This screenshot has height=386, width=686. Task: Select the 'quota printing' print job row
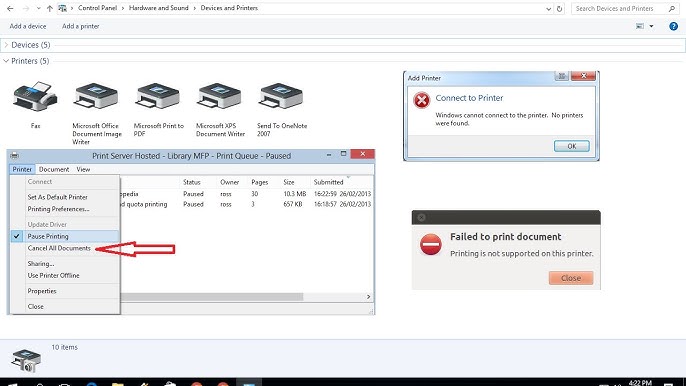(x=247, y=204)
